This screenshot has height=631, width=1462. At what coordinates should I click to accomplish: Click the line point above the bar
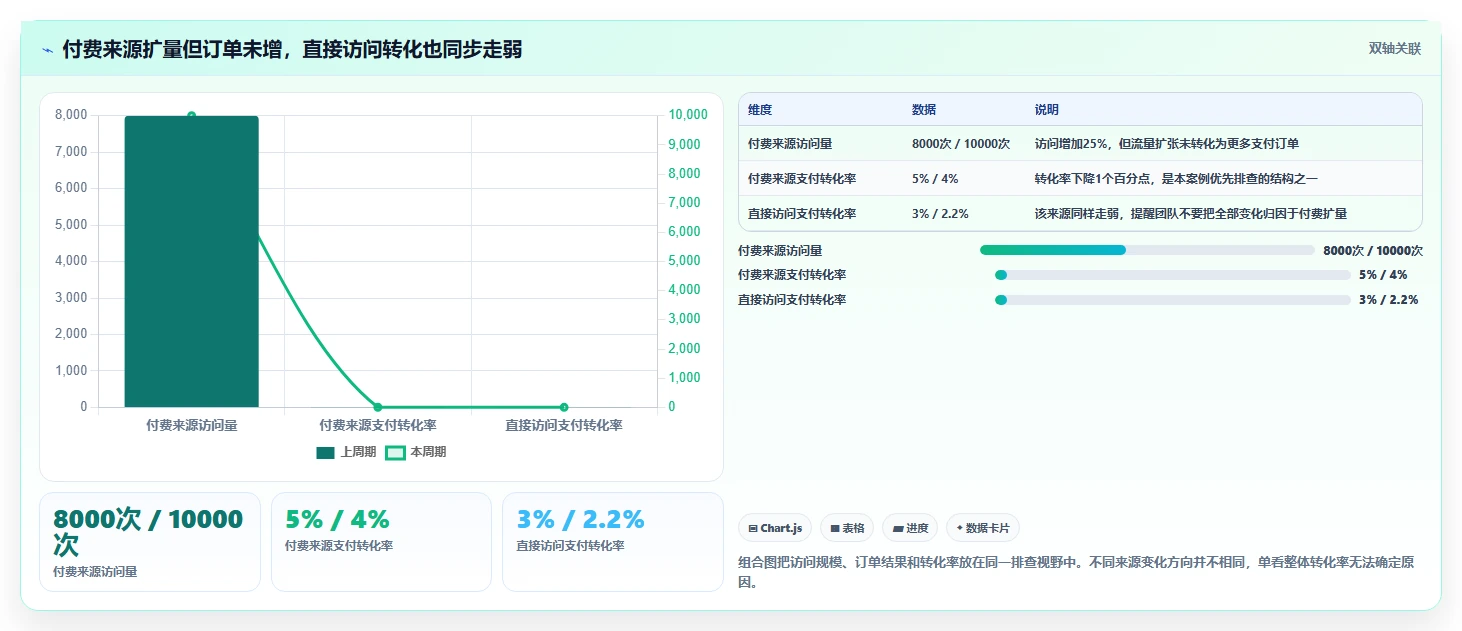click(x=191, y=116)
